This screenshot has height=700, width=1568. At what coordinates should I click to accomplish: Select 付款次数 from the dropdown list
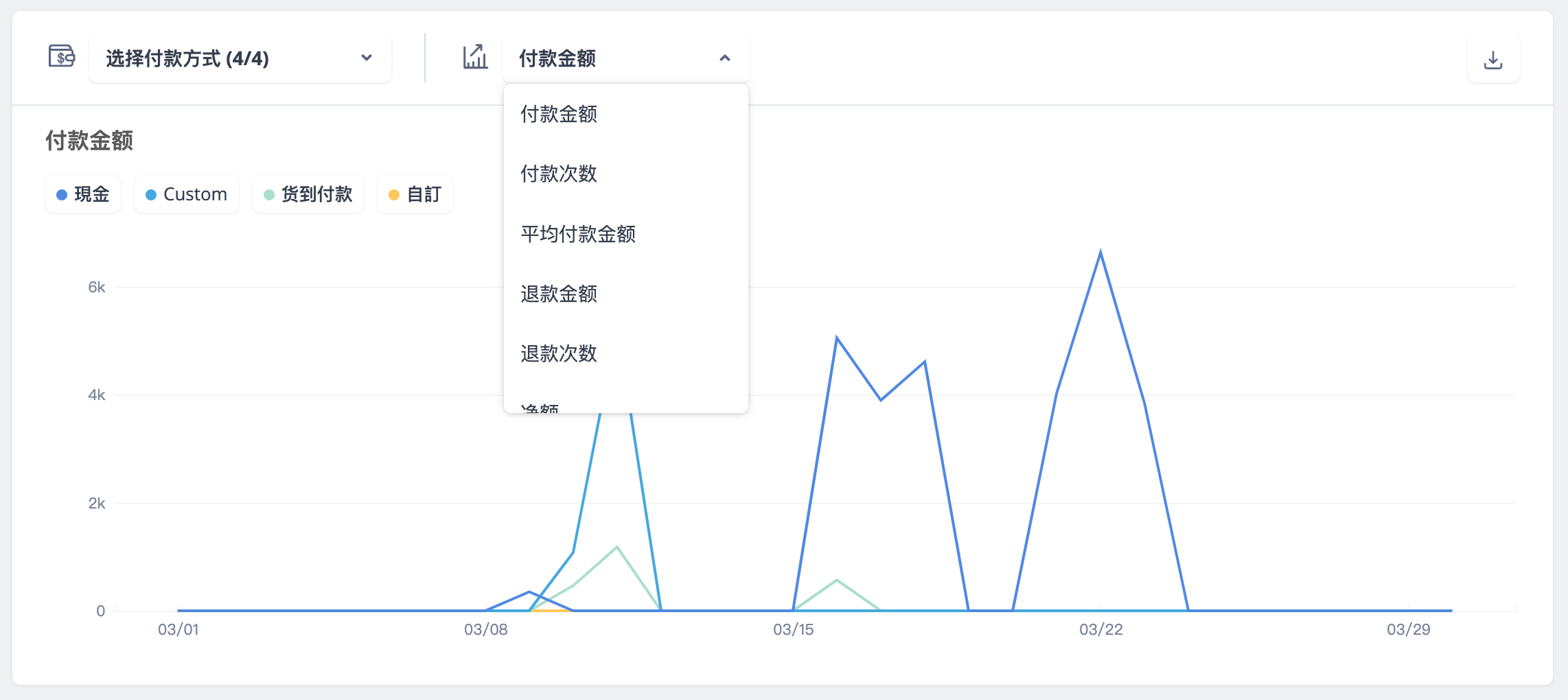point(625,174)
